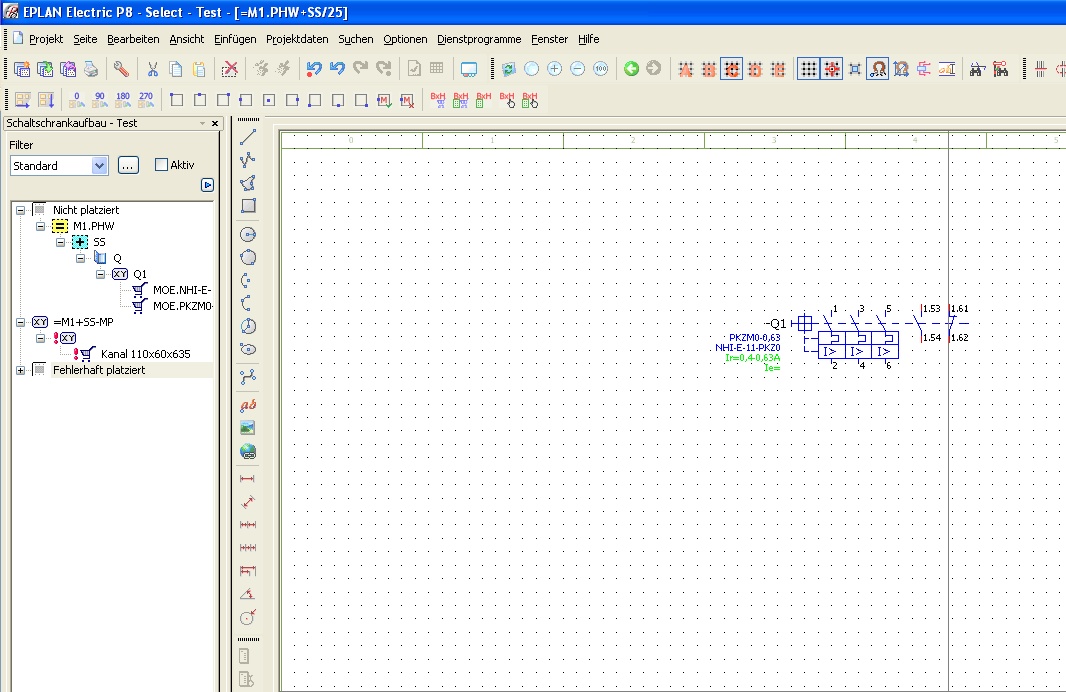Screen dimensions: 1066x692
Task: Go back with the green arrow
Action: [632, 69]
